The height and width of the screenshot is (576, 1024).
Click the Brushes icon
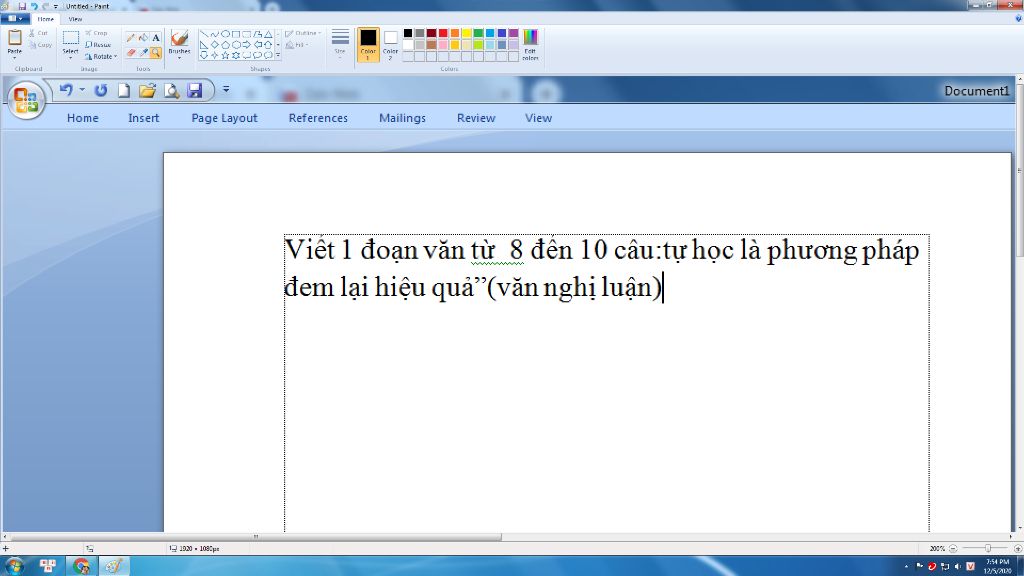179,38
